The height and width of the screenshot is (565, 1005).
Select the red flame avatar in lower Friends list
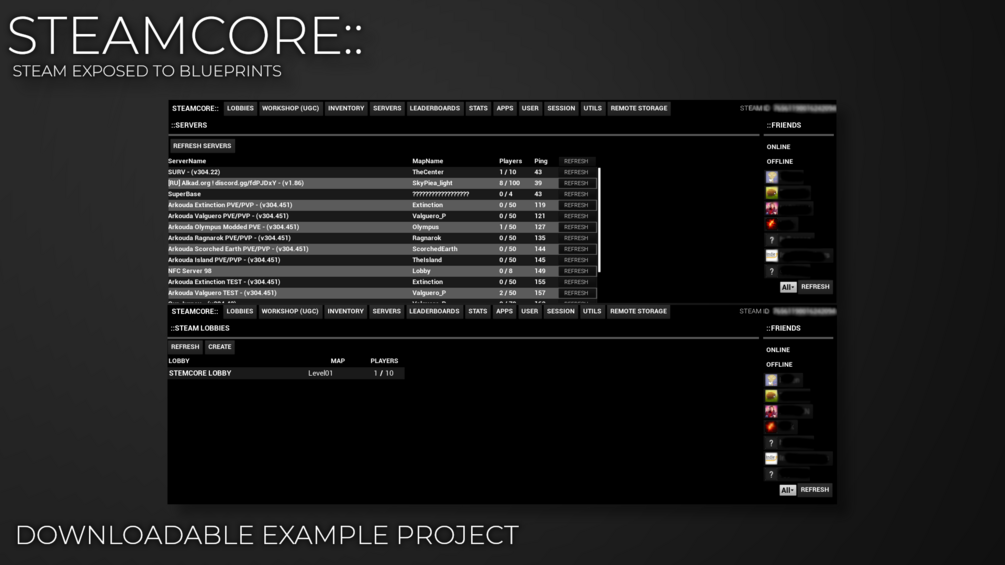pos(771,427)
